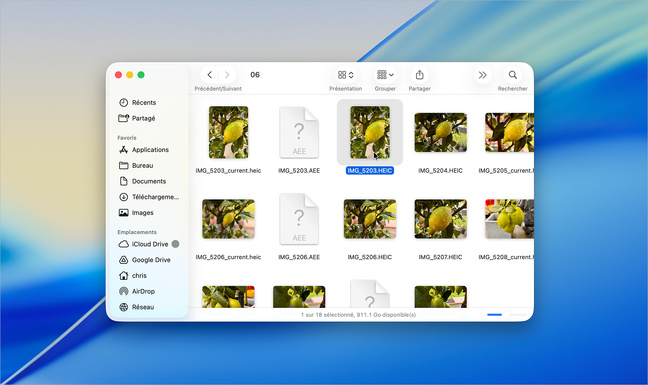The width and height of the screenshot is (648, 385).
Task: Minimize the window with yellow button
Action: pyautogui.click(x=130, y=75)
